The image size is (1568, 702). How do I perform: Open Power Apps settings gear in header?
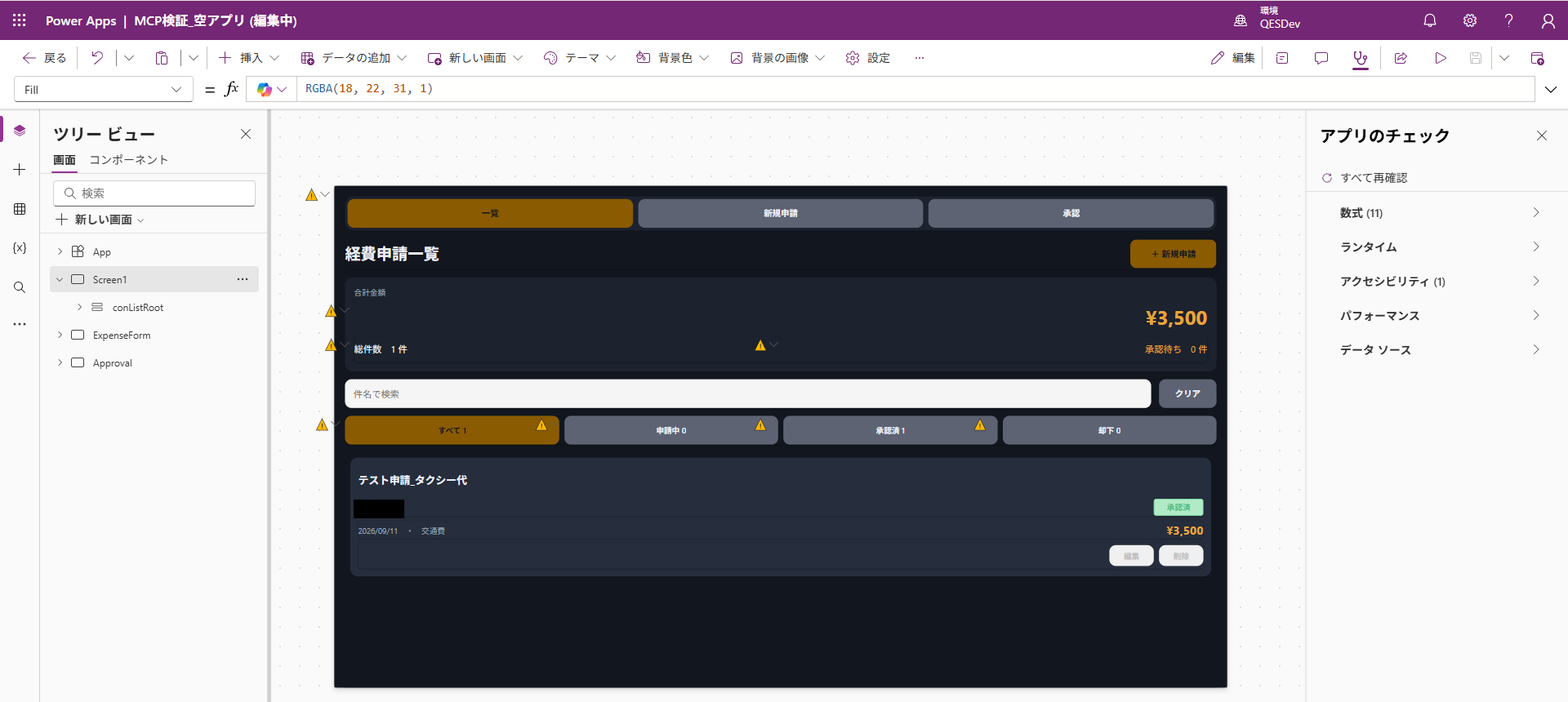click(x=1470, y=20)
